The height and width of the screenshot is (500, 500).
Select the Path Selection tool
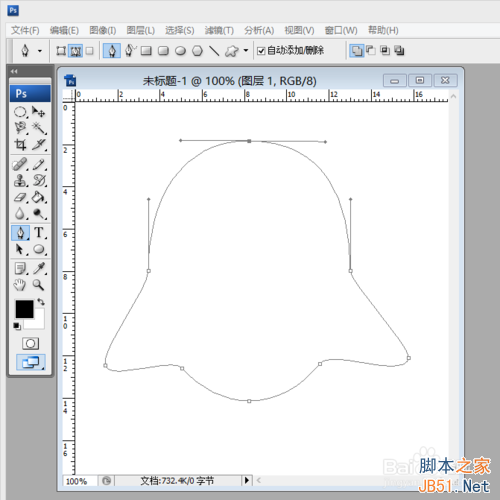(x=20, y=249)
